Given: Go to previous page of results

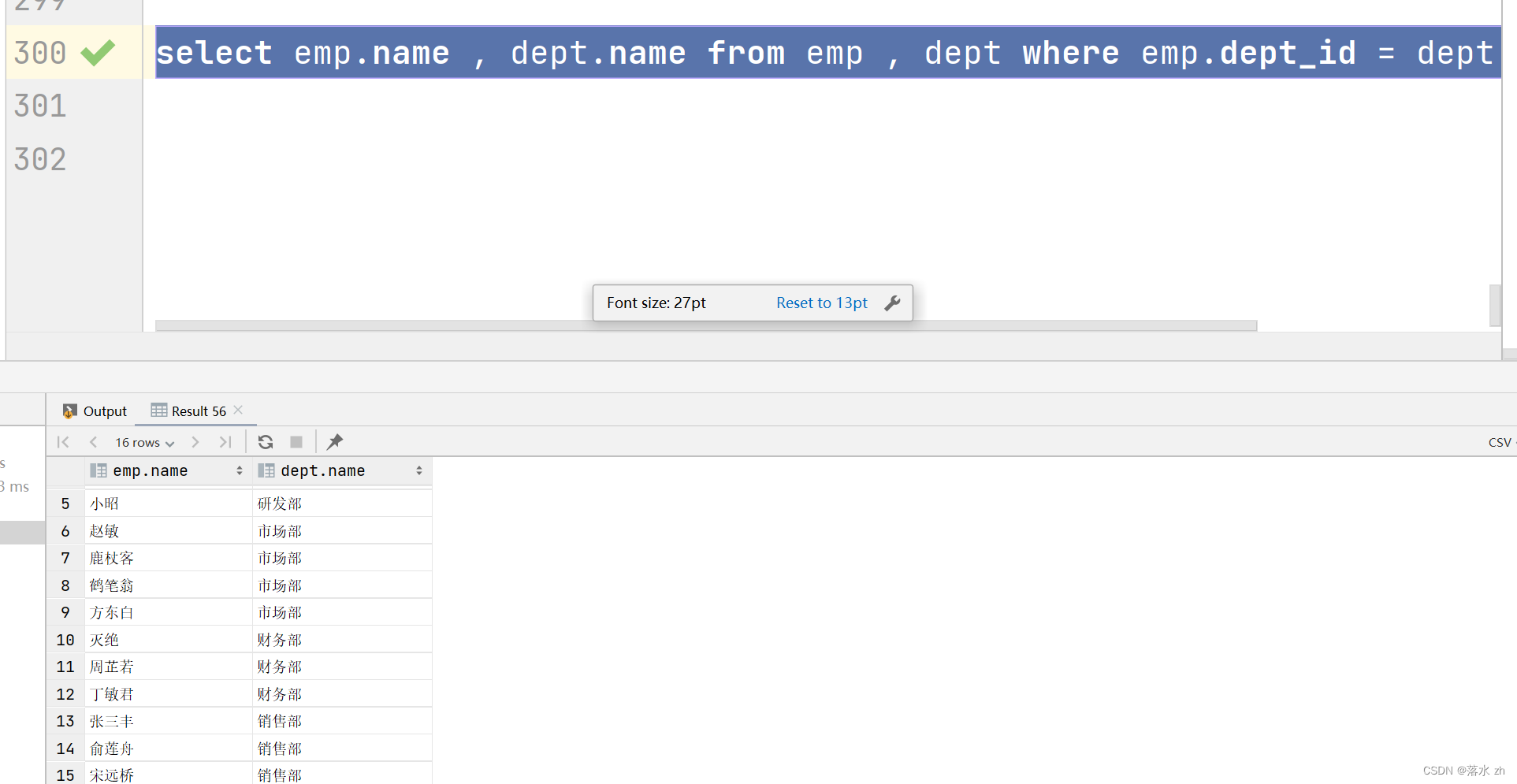Looking at the screenshot, I should (93, 442).
